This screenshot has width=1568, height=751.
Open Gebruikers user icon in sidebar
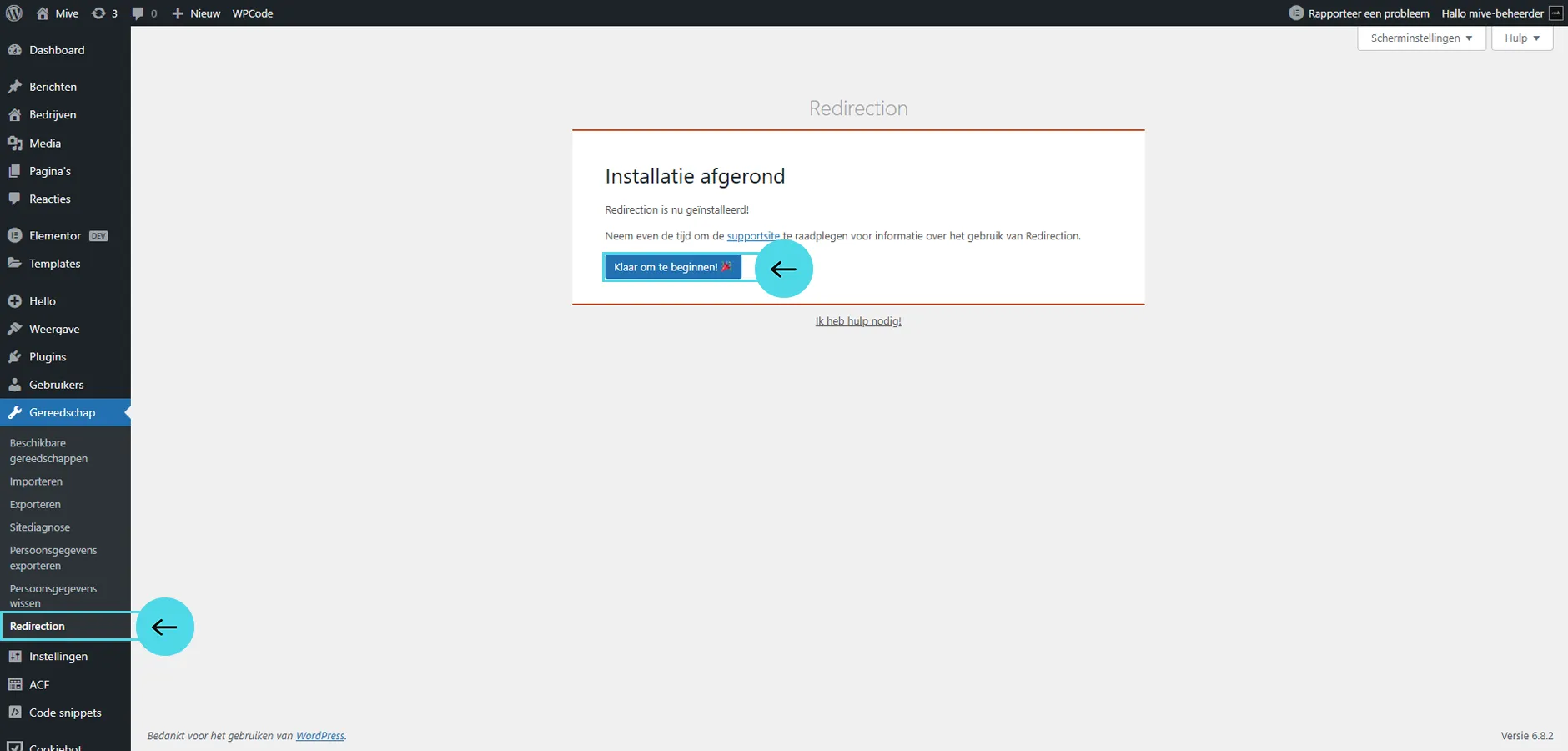click(x=14, y=385)
